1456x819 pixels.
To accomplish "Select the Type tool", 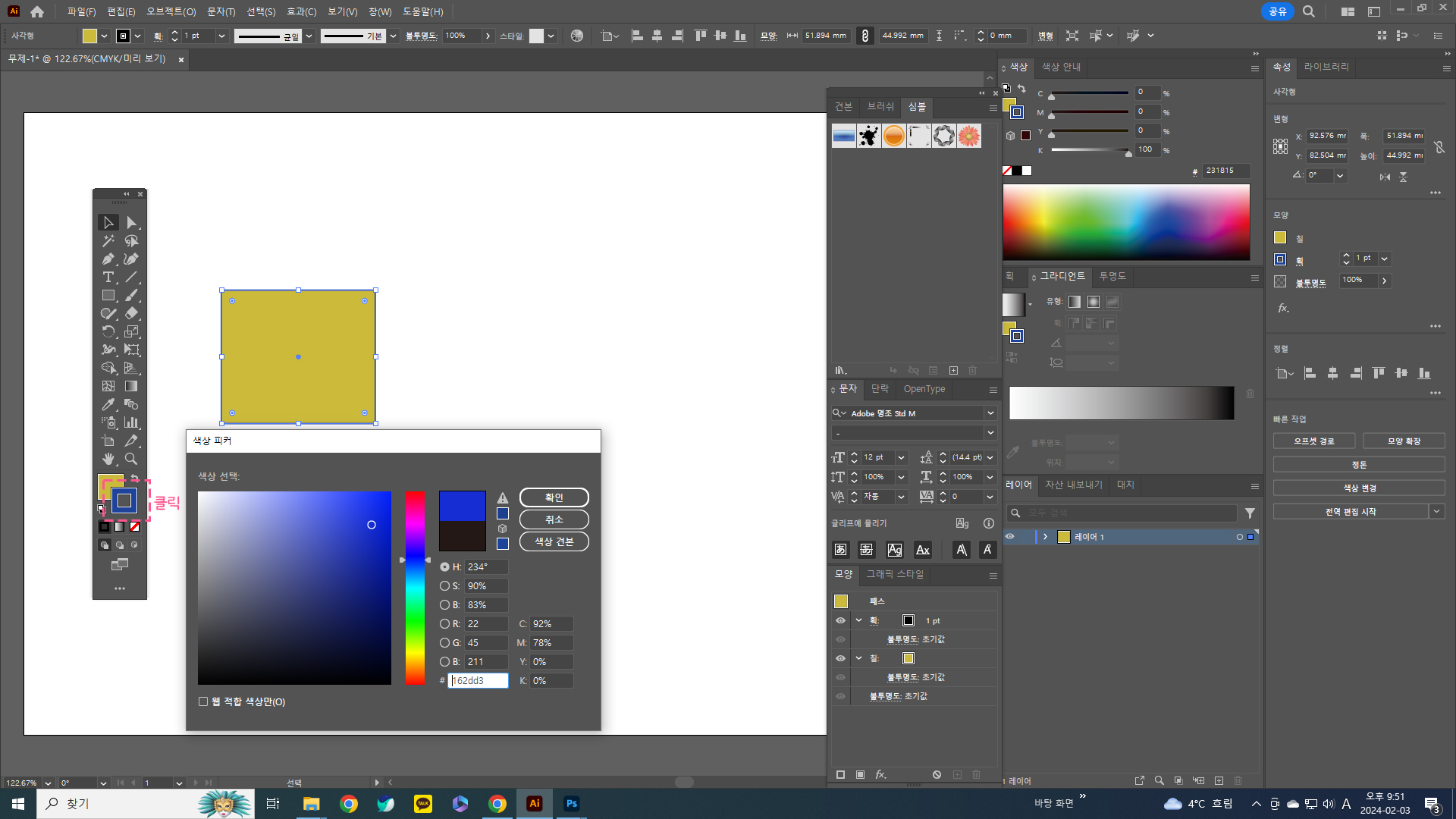I will pyautogui.click(x=108, y=278).
